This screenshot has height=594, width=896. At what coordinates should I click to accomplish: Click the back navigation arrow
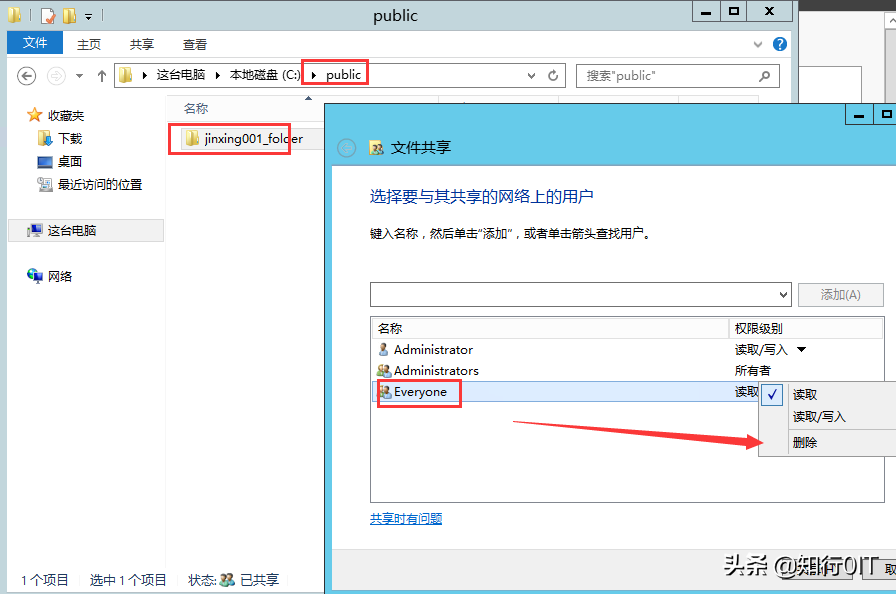[x=25, y=75]
